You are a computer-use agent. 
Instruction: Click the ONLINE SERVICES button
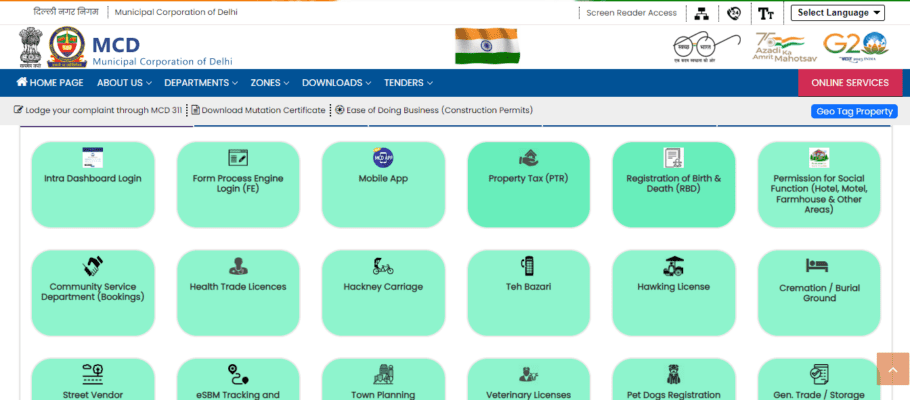850,82
